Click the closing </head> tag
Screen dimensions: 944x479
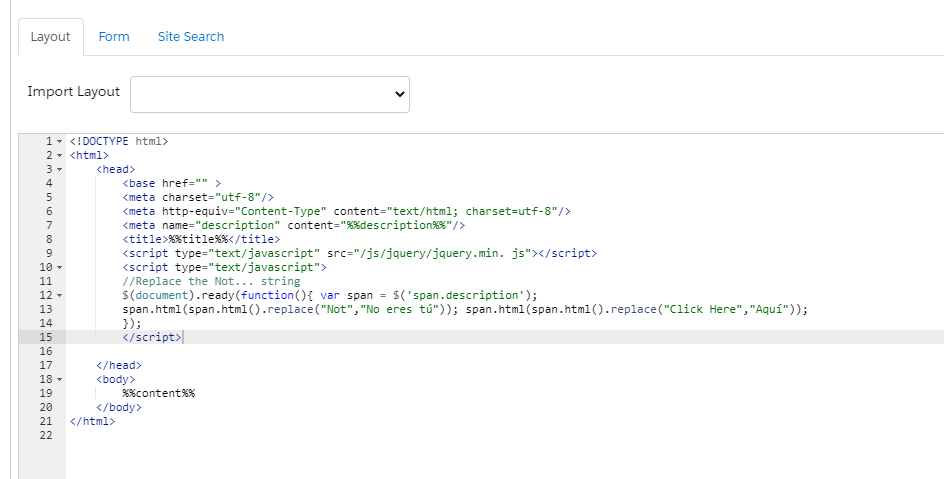[x=119, y=365]
